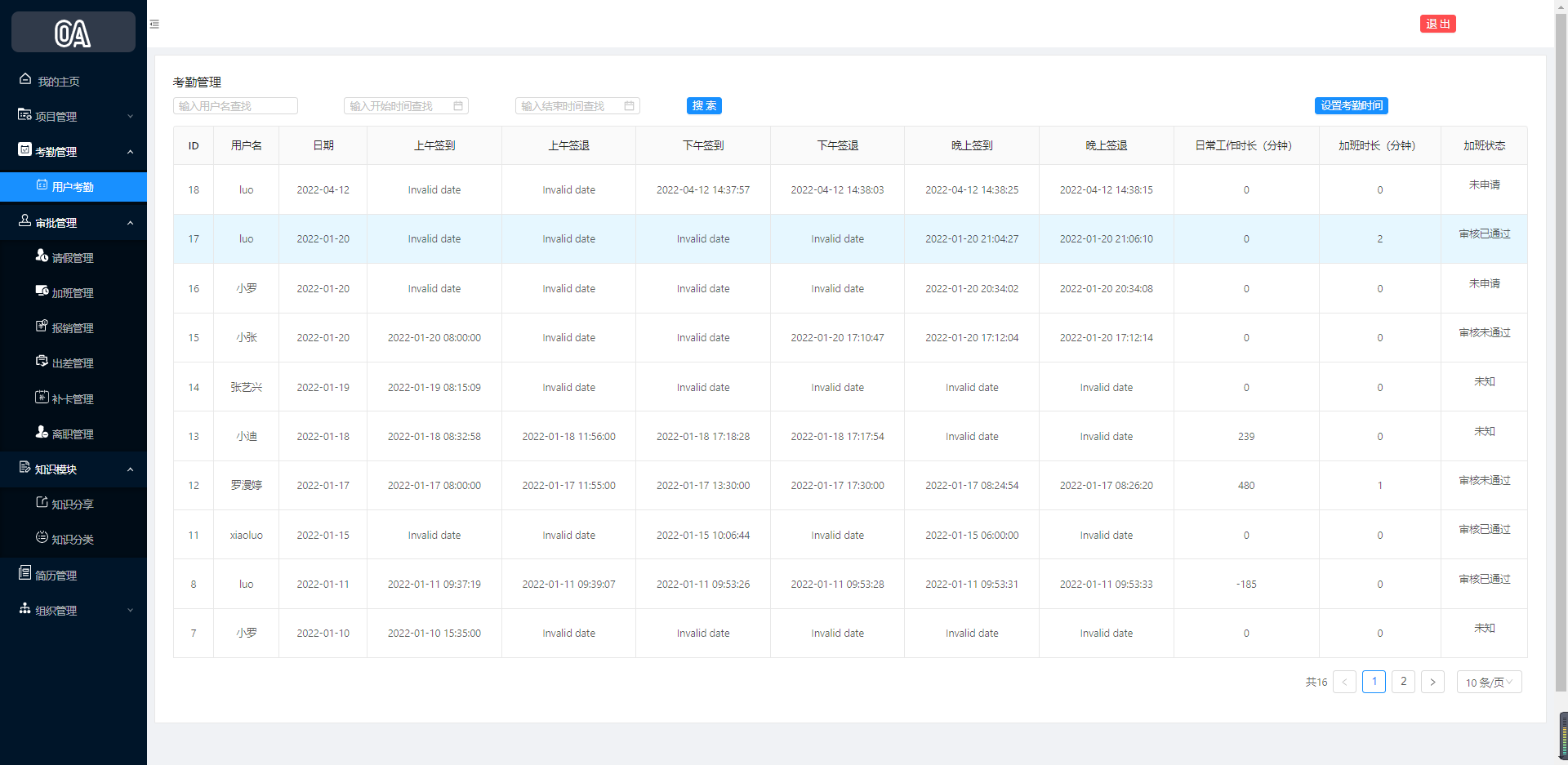Click 239 working minutes value
The height and width of the screenshot is (765, 1568).
tap(1246, 436)
